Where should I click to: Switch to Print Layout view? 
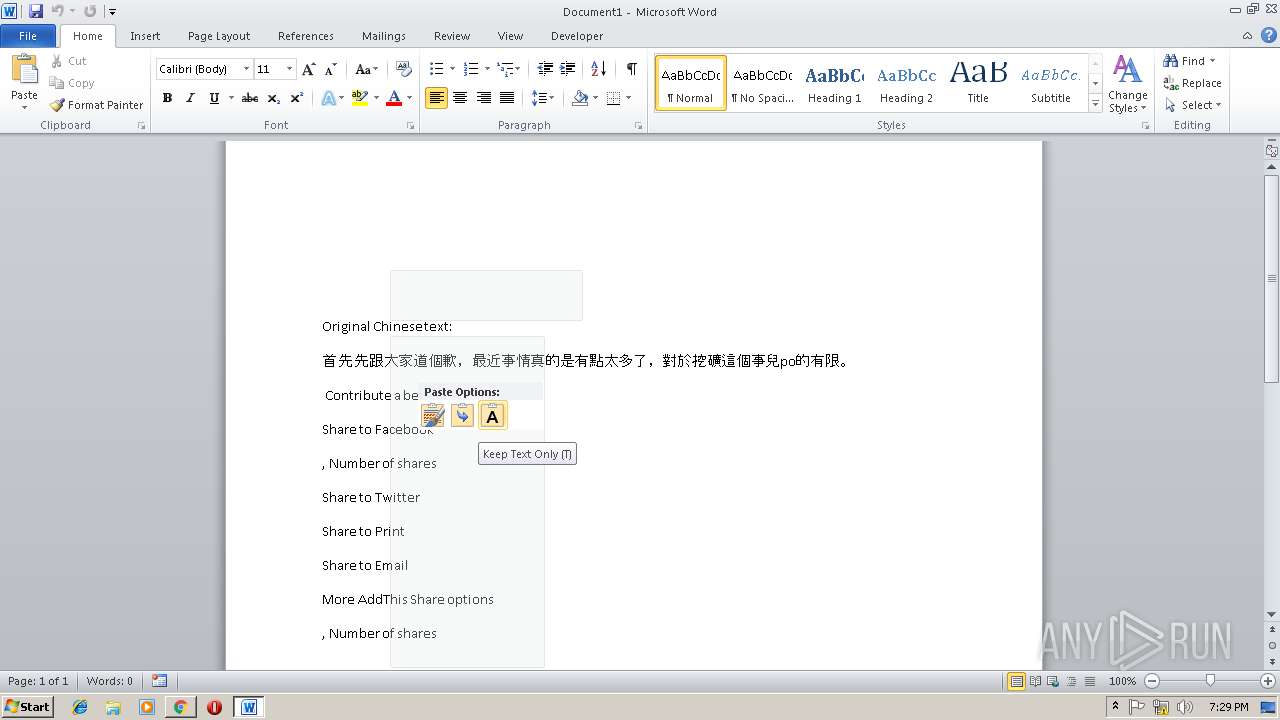(x=1016, y=681)
